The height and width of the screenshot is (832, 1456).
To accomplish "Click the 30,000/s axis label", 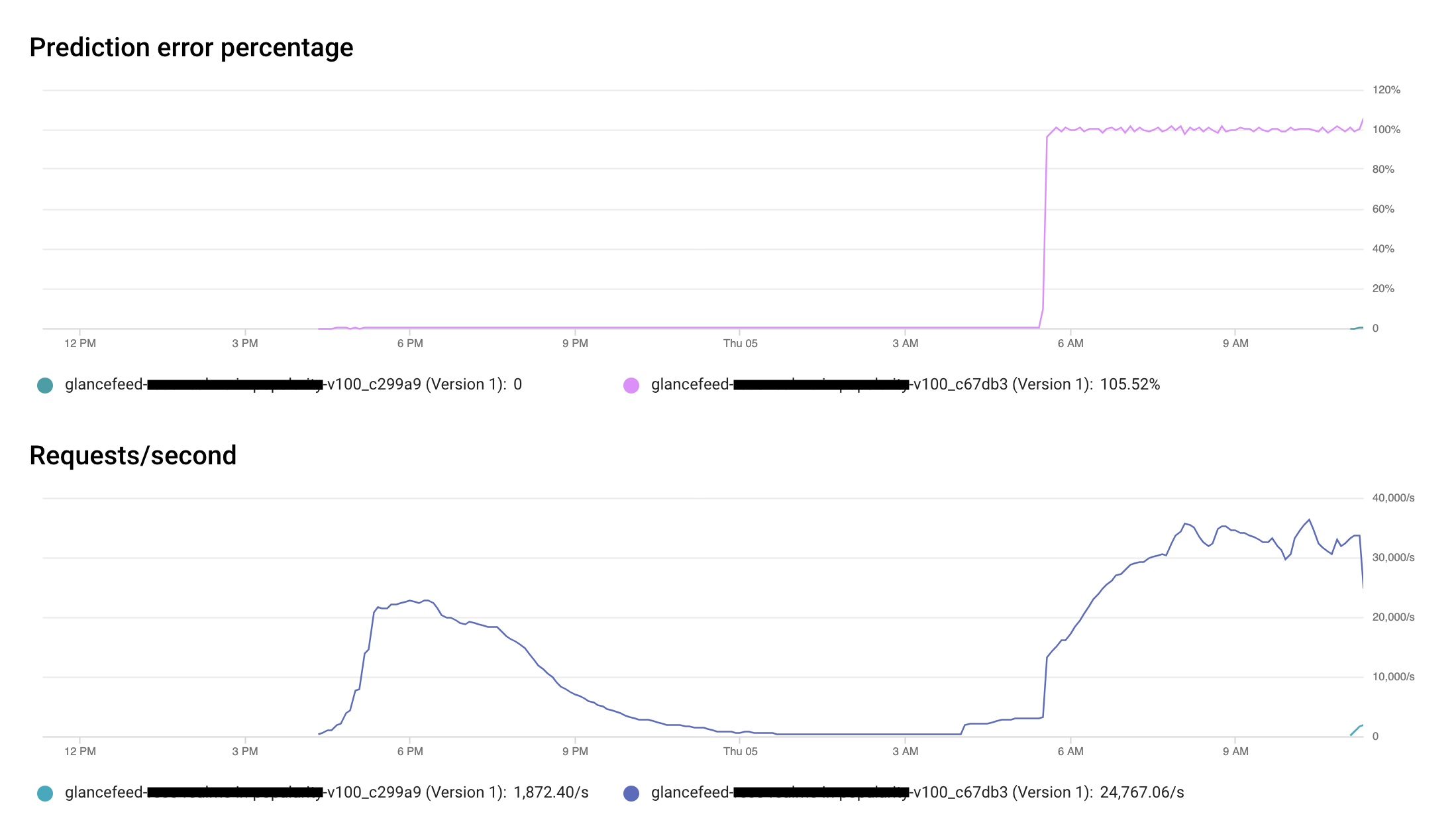I will pyautogui.click(x=1394, y=558).
